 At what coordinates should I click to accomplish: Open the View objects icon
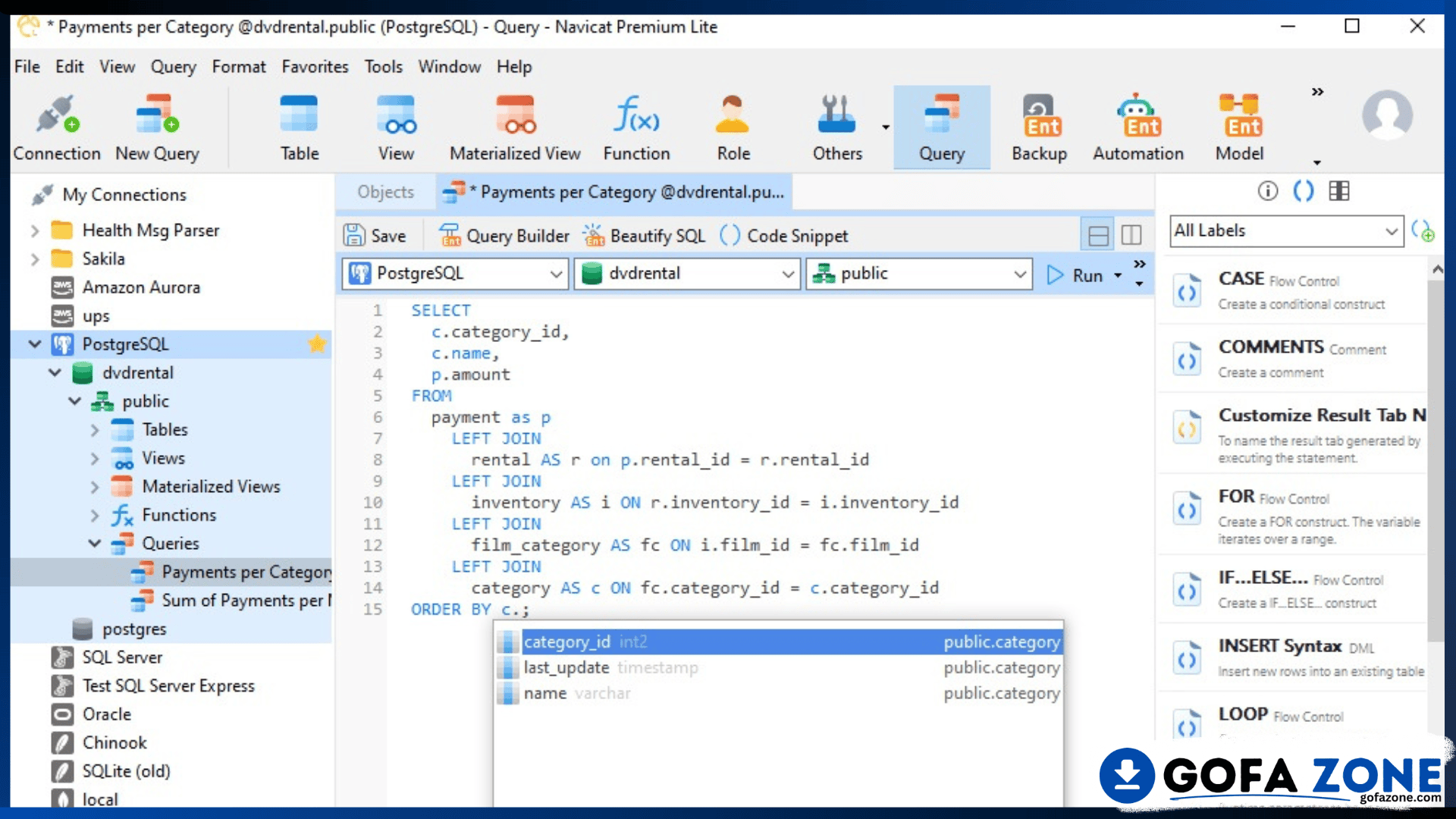(x=396, y=127)
